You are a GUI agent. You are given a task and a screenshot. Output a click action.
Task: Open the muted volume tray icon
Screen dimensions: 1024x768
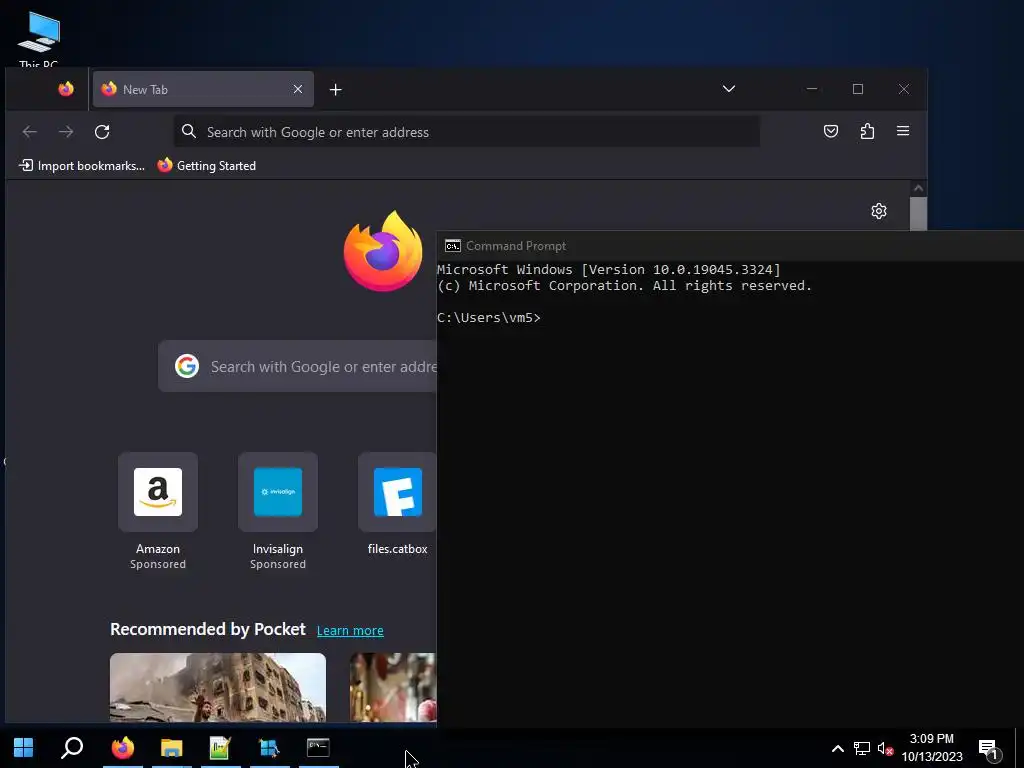pyautogui.click(x=885, y=748)
